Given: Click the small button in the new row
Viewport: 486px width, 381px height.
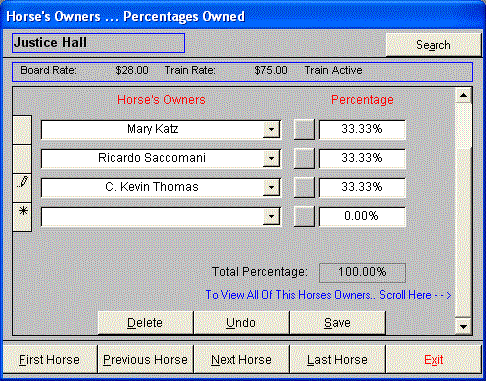Looking at the screenshot, I should pyautogui.click(x=304, y=216).
